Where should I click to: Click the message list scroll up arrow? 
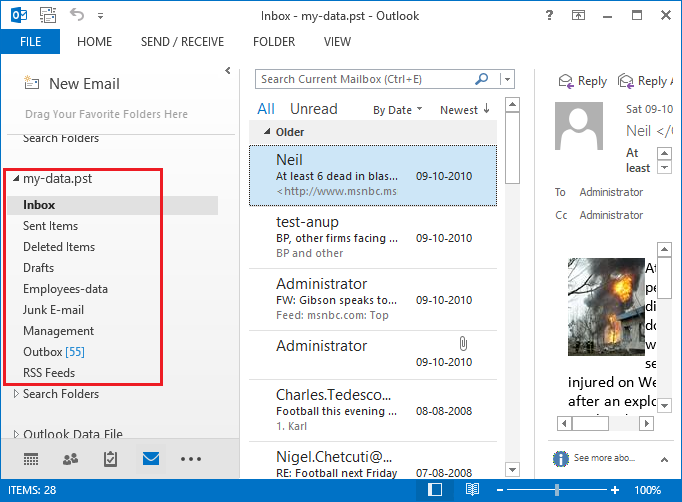pos(513,104)
